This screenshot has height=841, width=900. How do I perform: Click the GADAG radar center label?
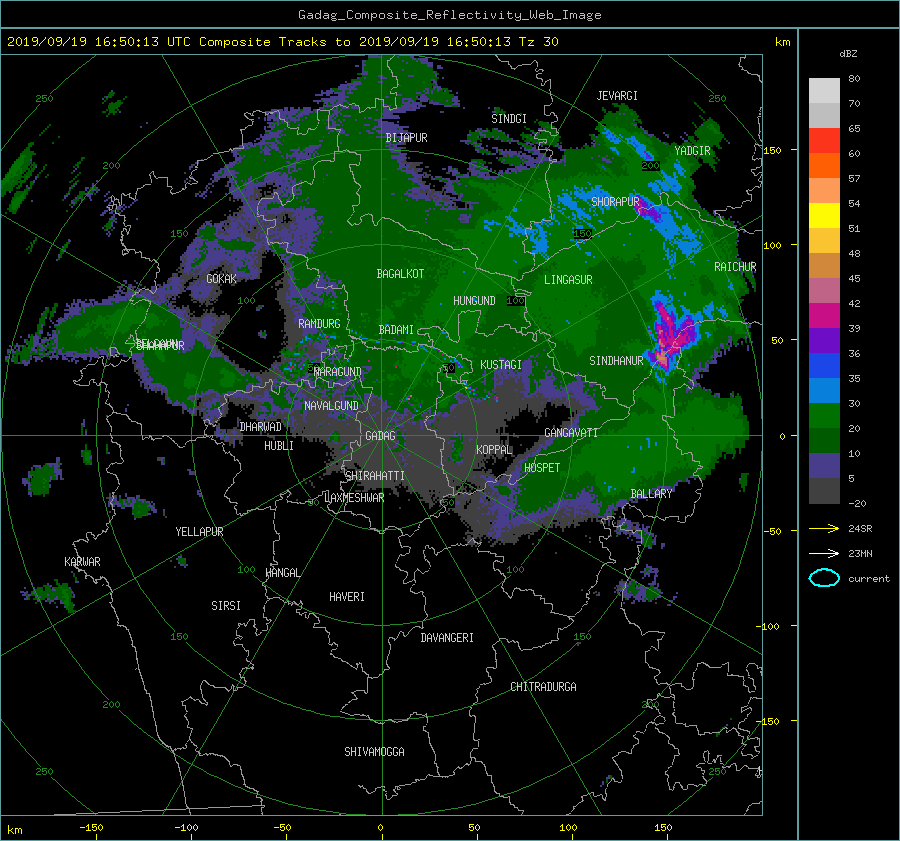coord(380,436)
